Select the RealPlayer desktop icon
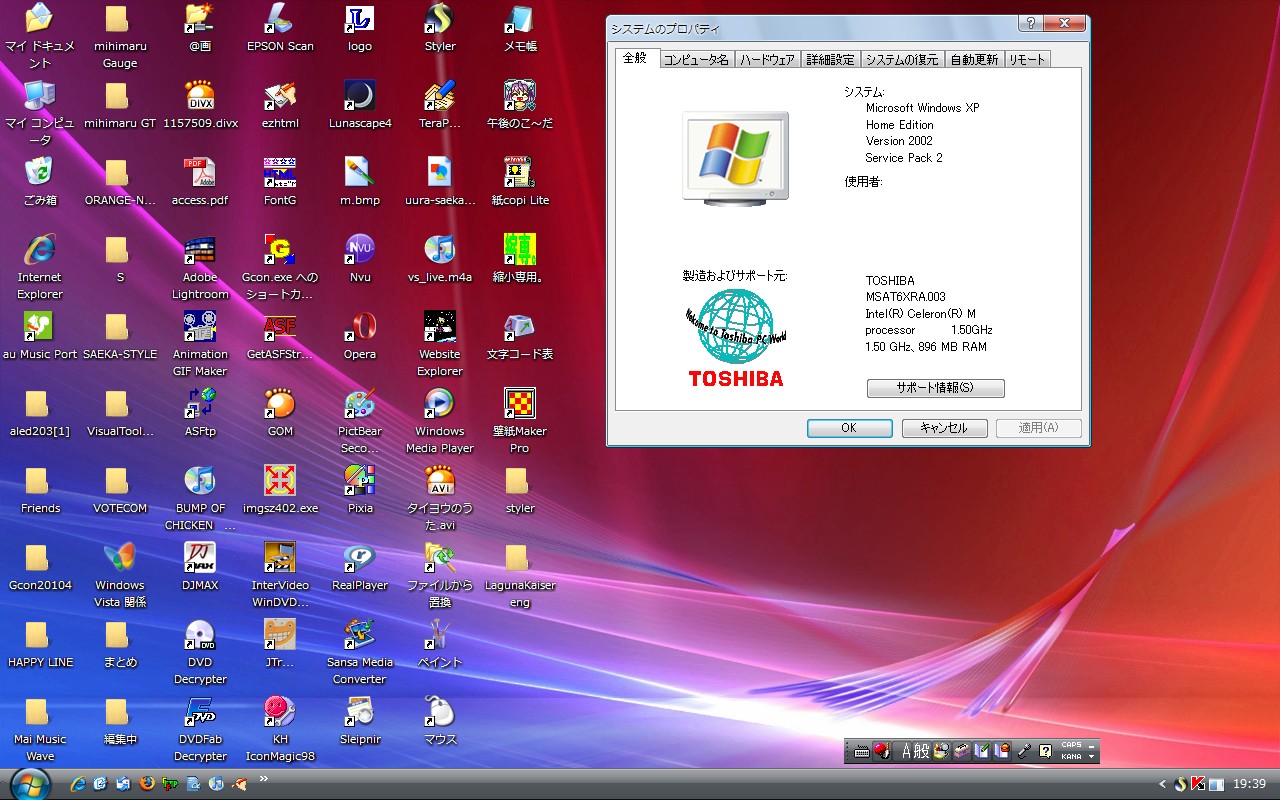The height and width of the screenshot is (800, 1280). 360,567
